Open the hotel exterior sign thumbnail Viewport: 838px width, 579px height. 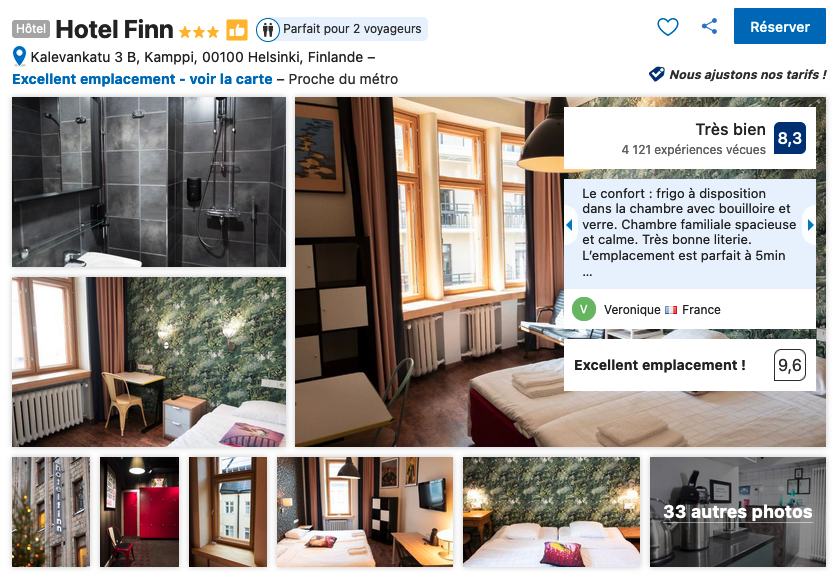51,512
